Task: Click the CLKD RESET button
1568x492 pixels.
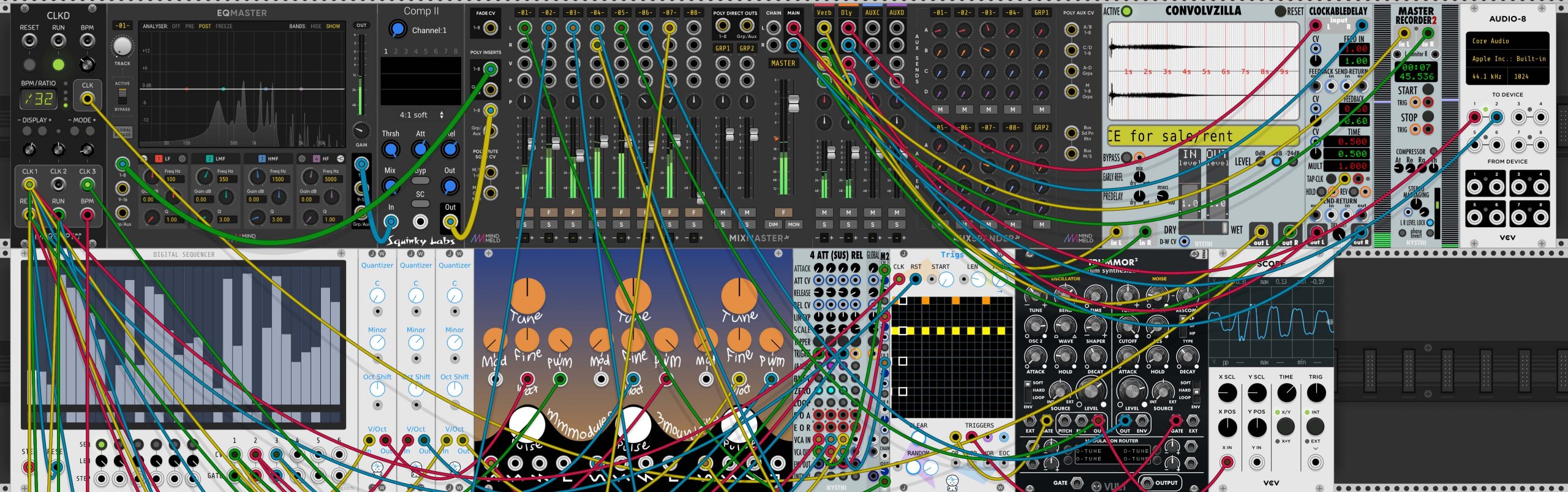Action: (x=29, y=64)
